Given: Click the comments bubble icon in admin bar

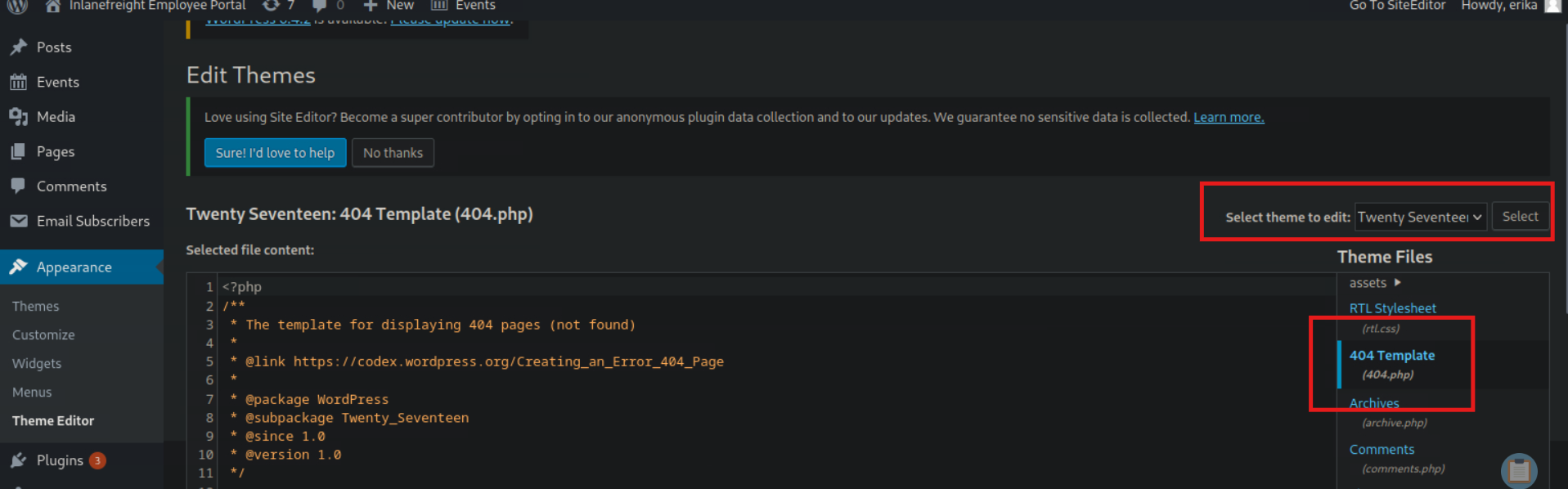Looking at the screenshot, I should [319, 6].
